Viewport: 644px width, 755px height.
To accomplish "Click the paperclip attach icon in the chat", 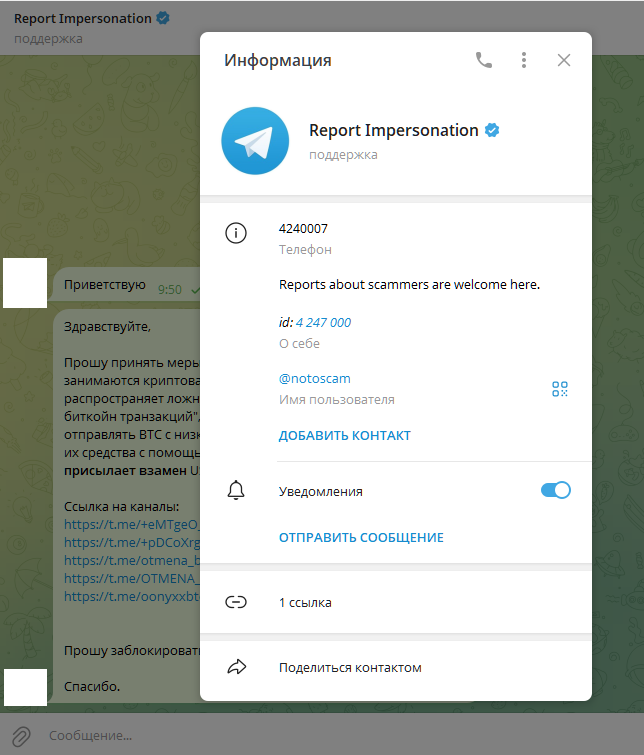I will (21, 736).
